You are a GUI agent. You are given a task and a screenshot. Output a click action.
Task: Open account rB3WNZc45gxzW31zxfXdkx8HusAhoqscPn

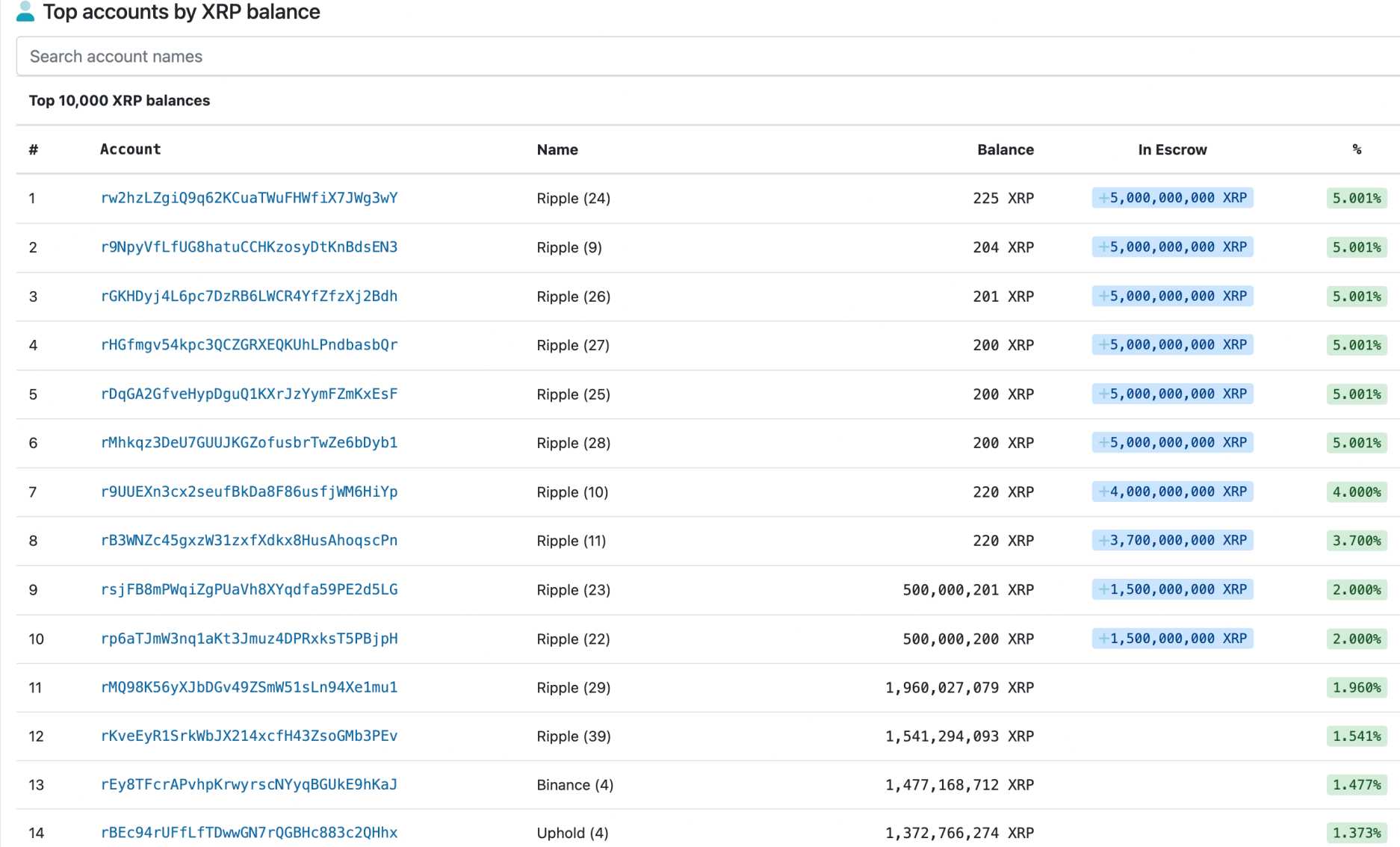click(249, 541)
